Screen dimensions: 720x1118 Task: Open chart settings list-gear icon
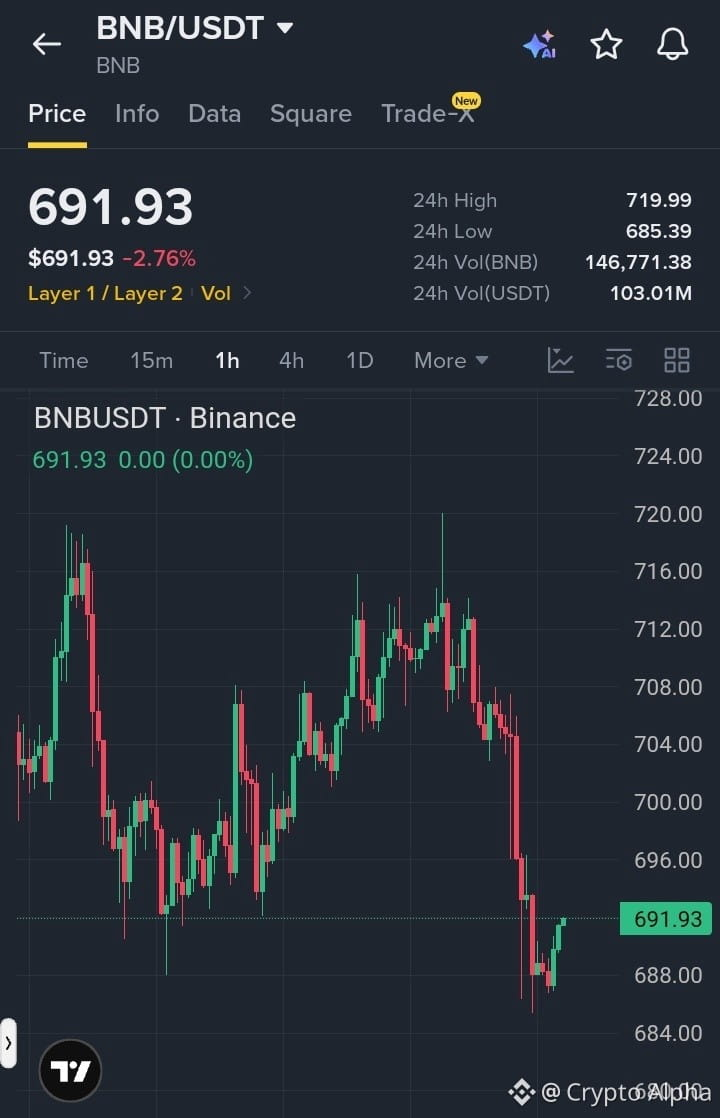[619, 360]
